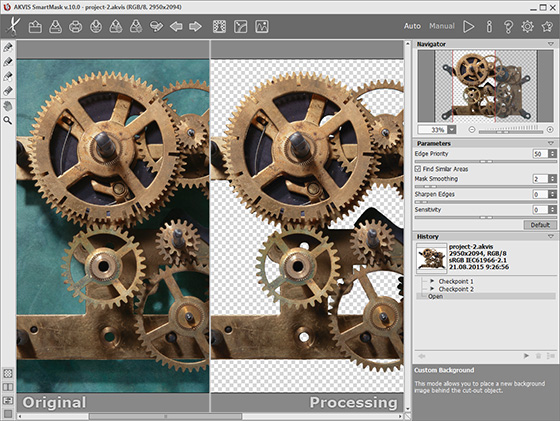
Task: Delete history state with trash icon
Action: tap(539, 356)
